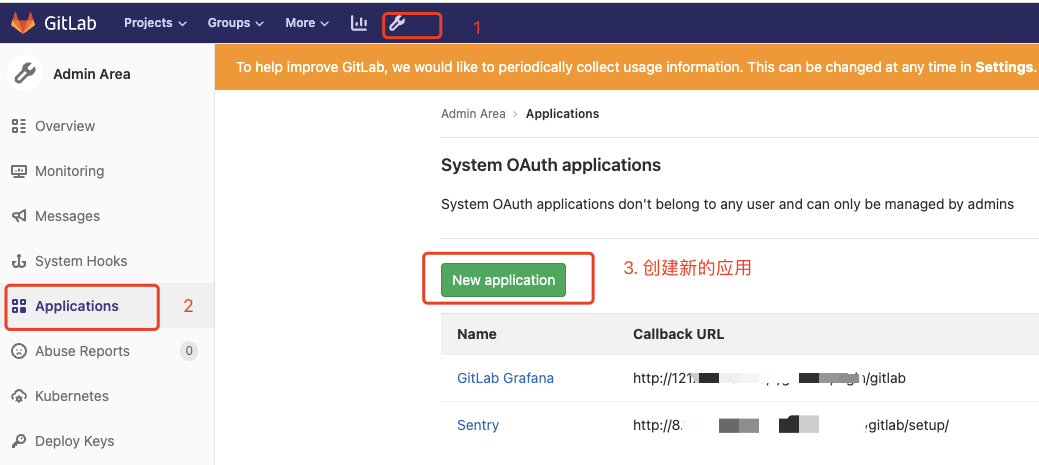The width and height of the screenshot is (1039, 465).
Task: Click the Monitoring screen icon
Action: tap(19, 171)
